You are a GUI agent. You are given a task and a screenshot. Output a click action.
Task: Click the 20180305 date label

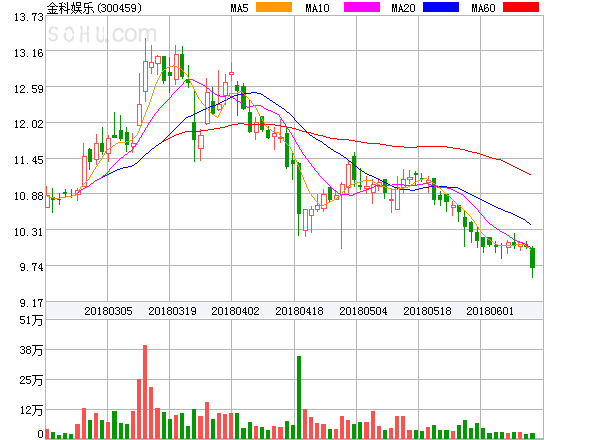(108, 311)
